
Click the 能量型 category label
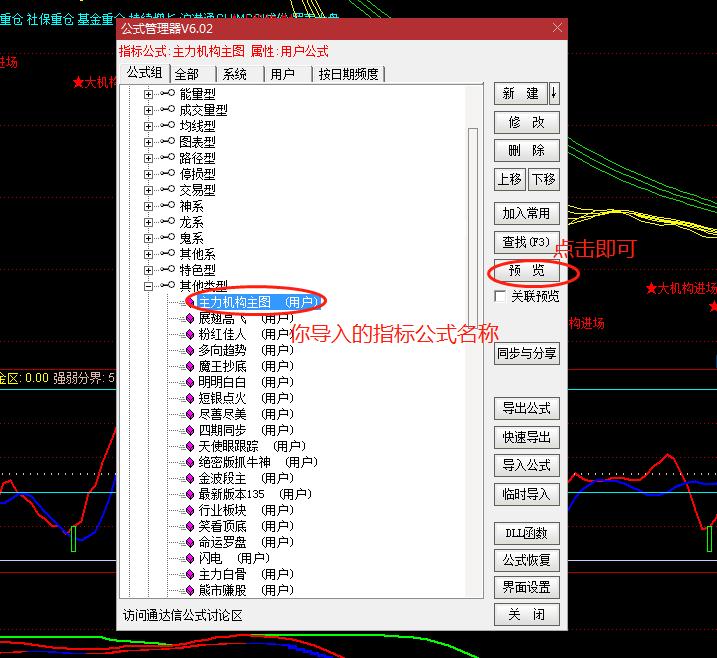coord(198,94)
